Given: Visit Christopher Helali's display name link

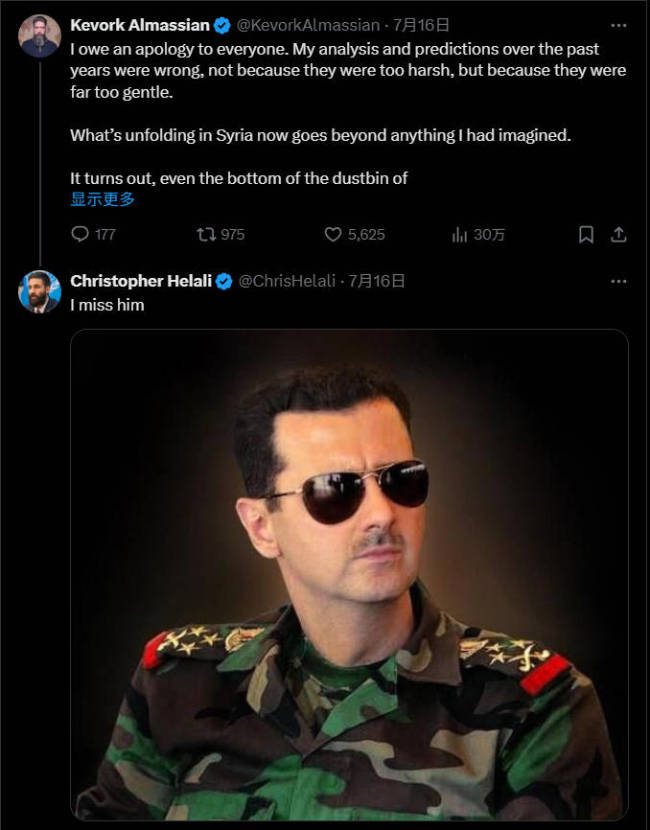Looking at the screenshot, I should [x=140, y=282].
